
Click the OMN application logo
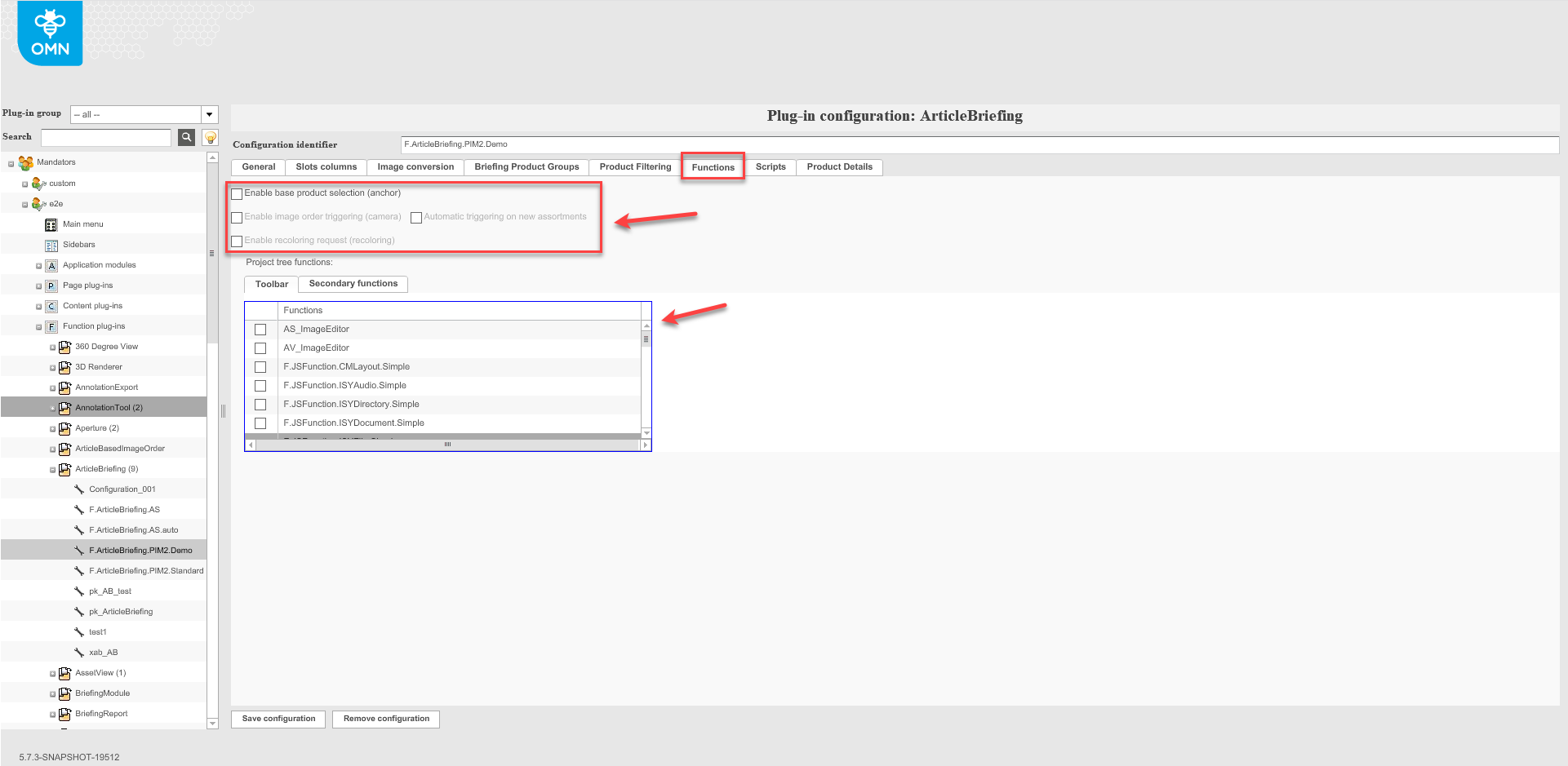(49, 33)
